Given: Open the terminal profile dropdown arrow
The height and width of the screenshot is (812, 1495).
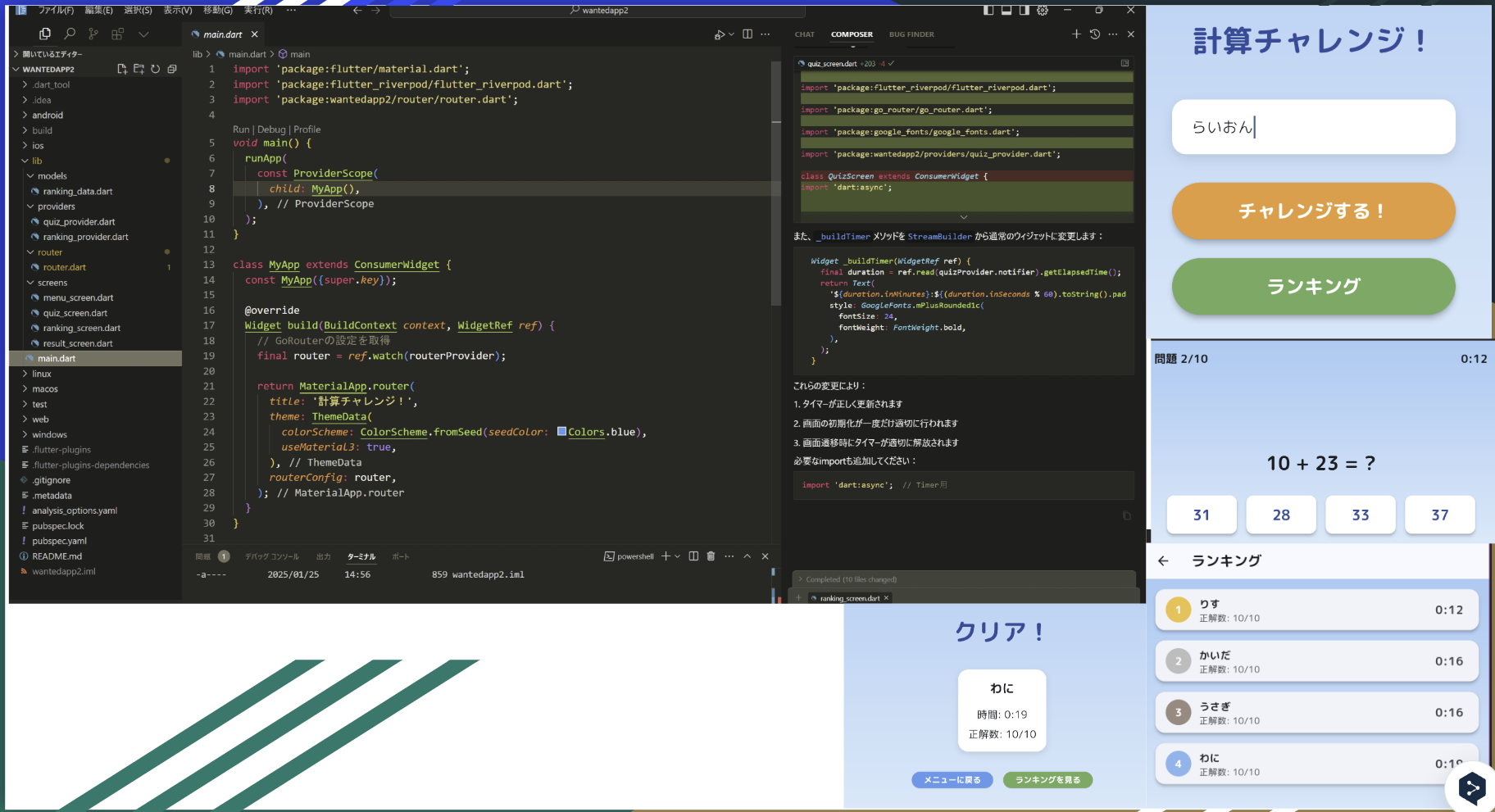Looking at the screenshot, I should [x=677, y=556].
